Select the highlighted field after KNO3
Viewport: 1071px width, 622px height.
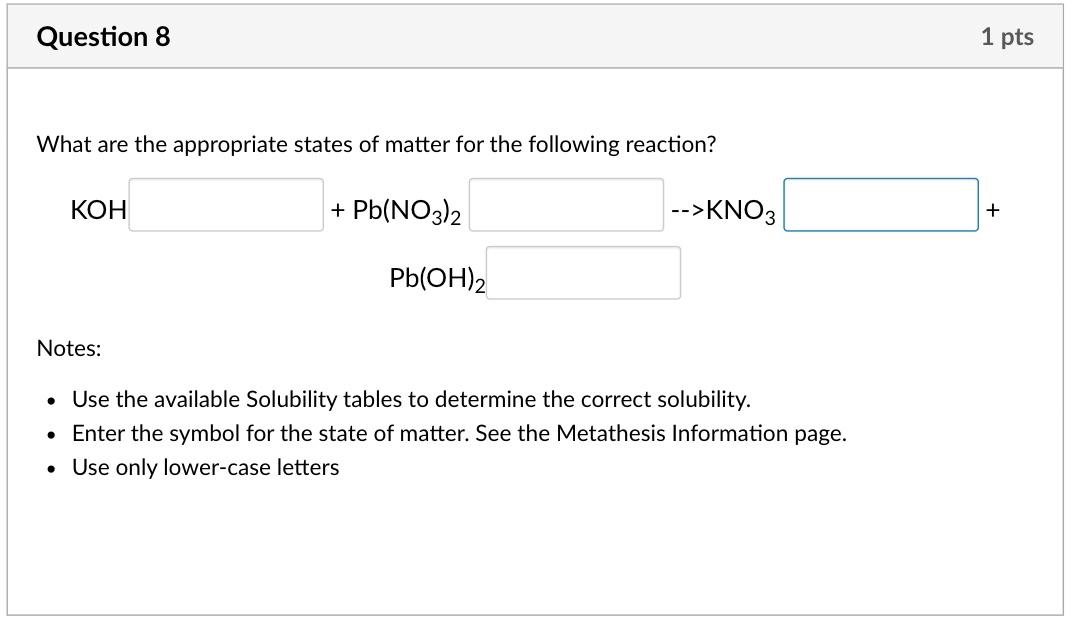tap(880, 205)
